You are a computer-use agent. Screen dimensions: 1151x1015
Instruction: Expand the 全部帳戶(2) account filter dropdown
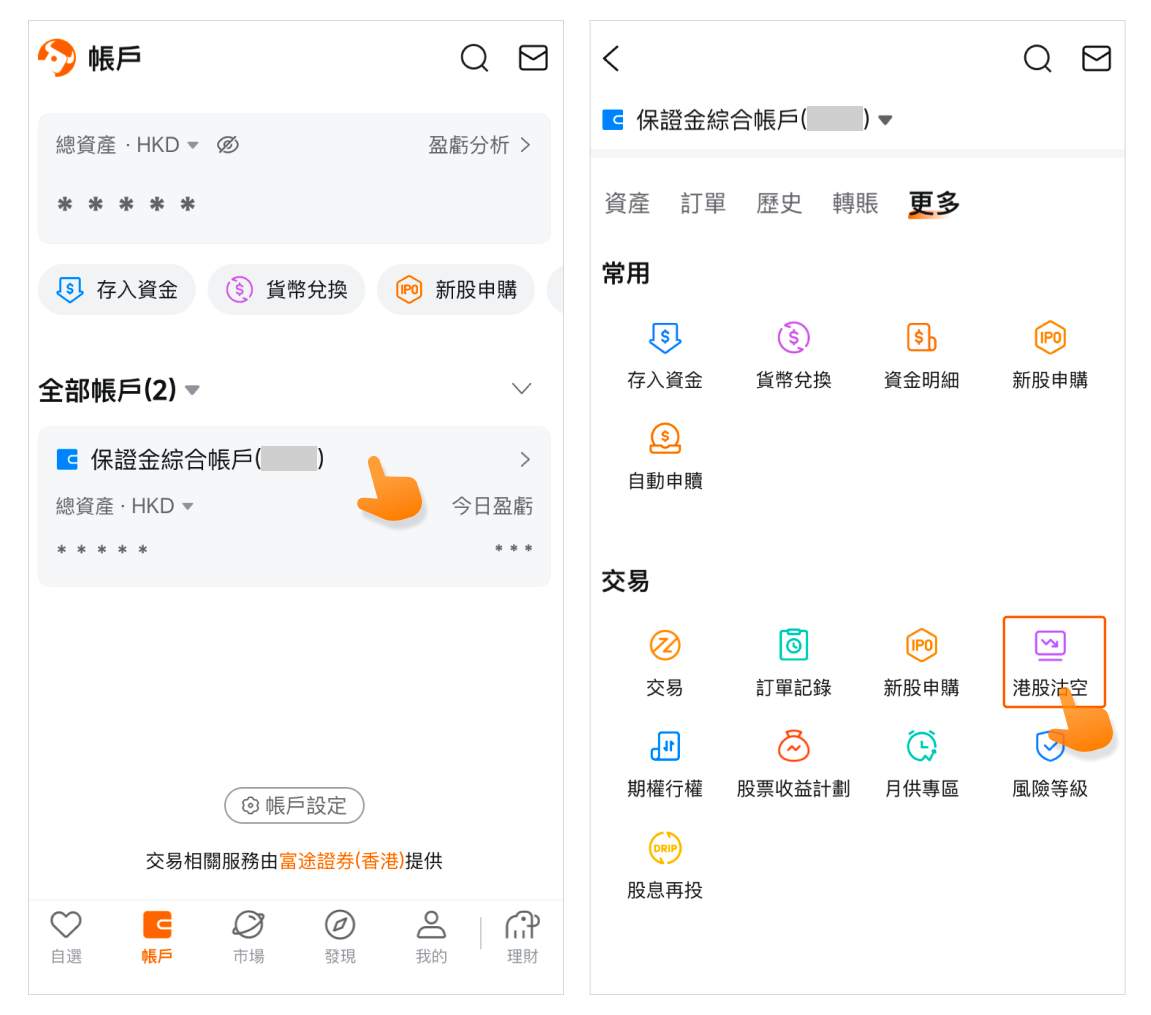(x=193, y=390)
